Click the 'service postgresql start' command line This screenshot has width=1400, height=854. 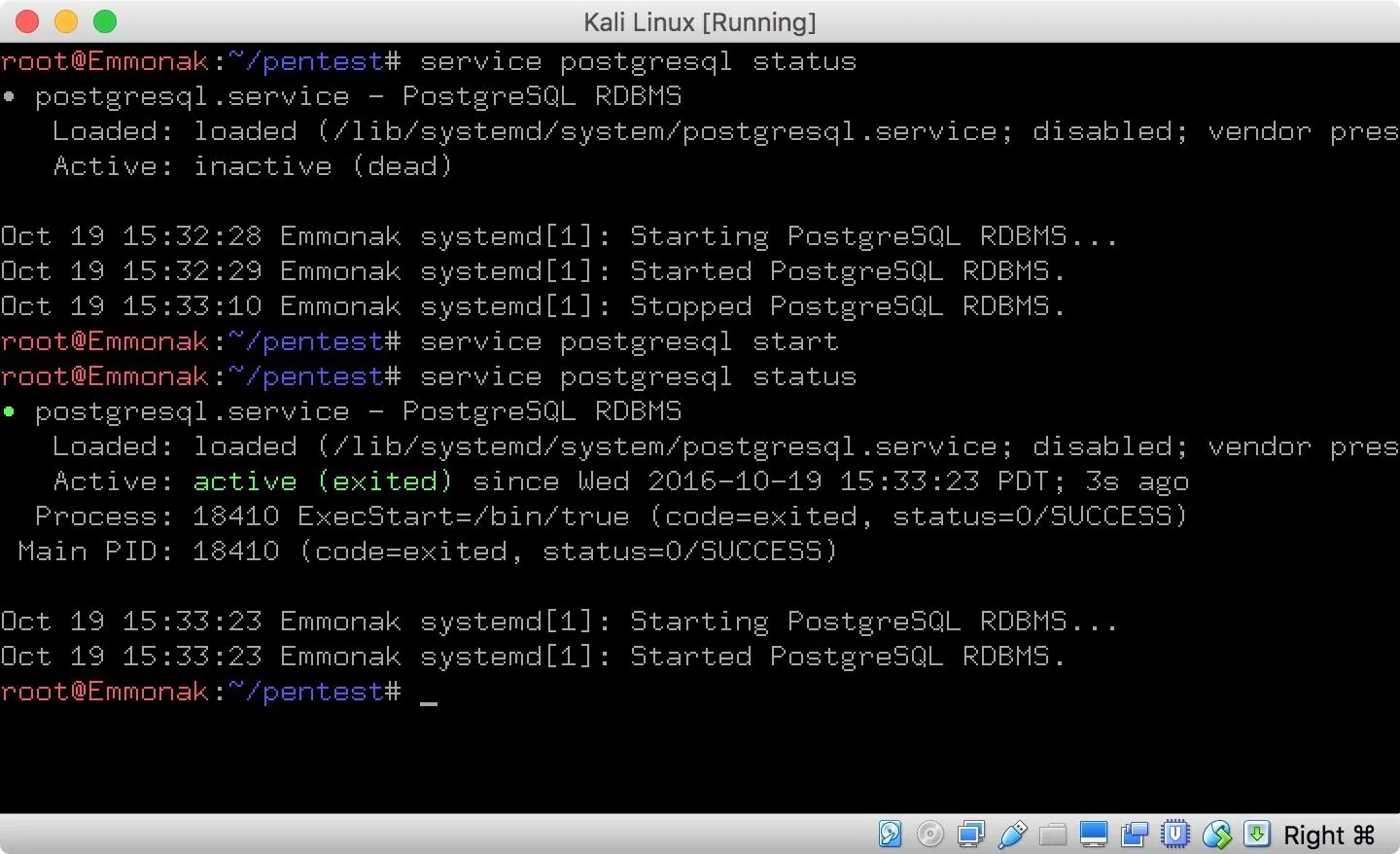(x=628, y=341)
